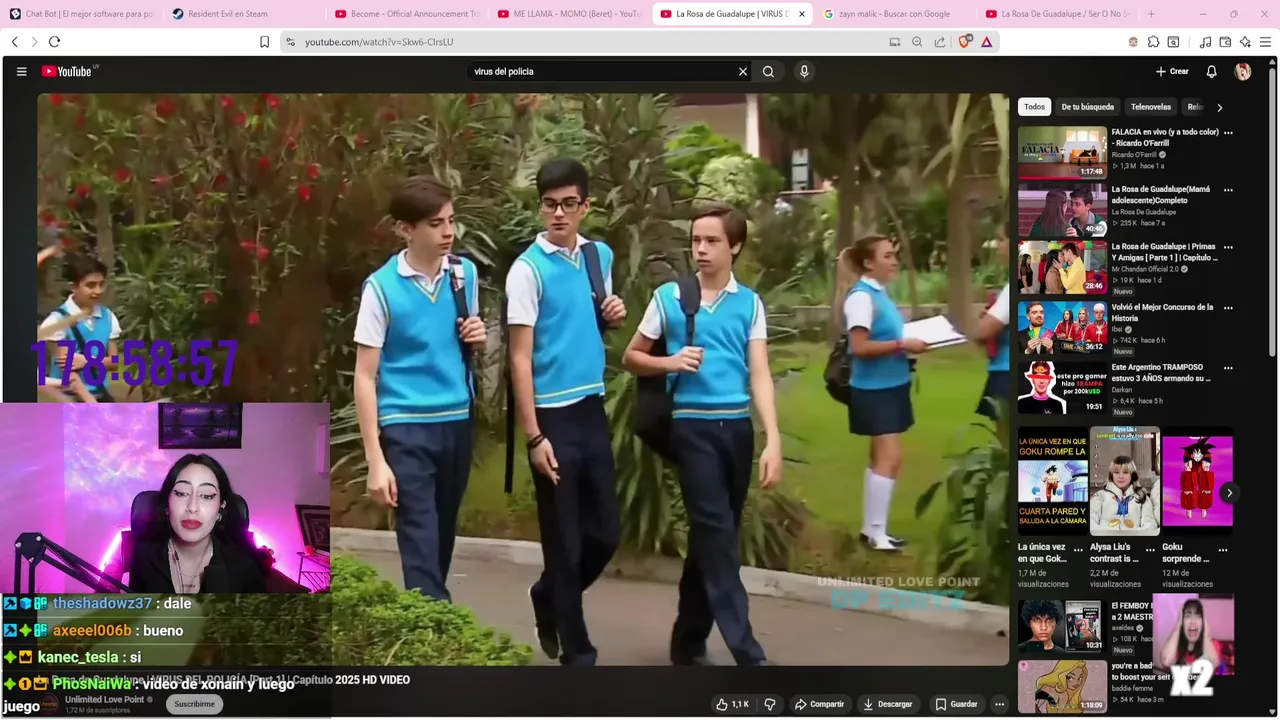Click the install app icon in address bar
Screen dimensions: 1280x720
895,42
